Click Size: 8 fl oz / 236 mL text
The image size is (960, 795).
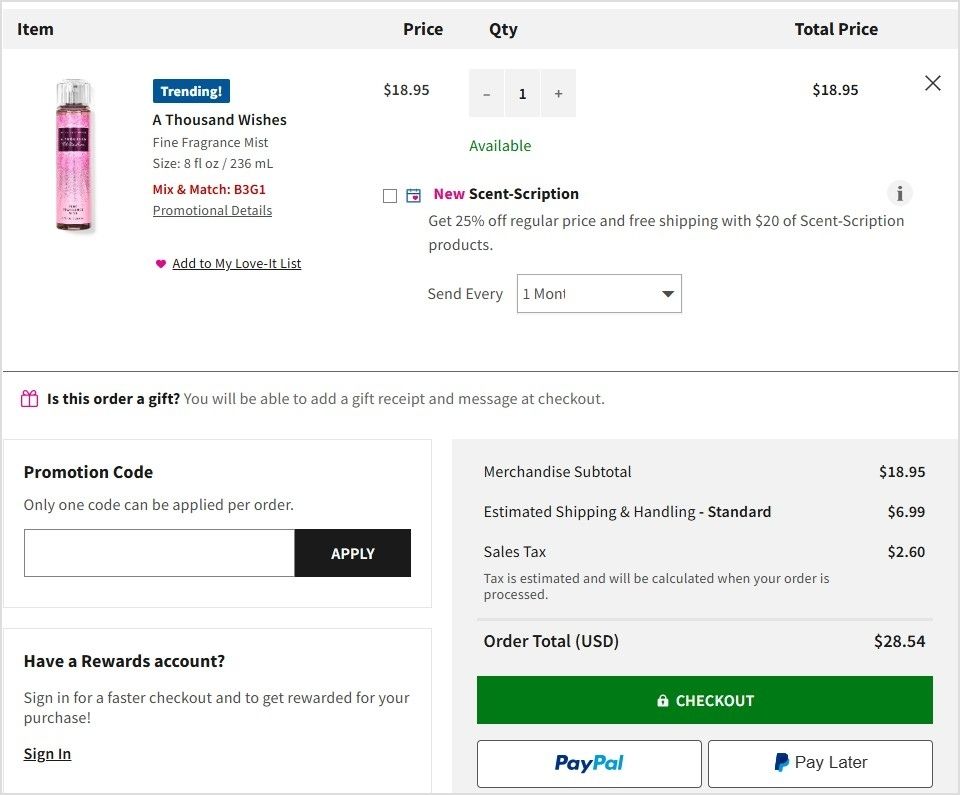tap(213, 164)
